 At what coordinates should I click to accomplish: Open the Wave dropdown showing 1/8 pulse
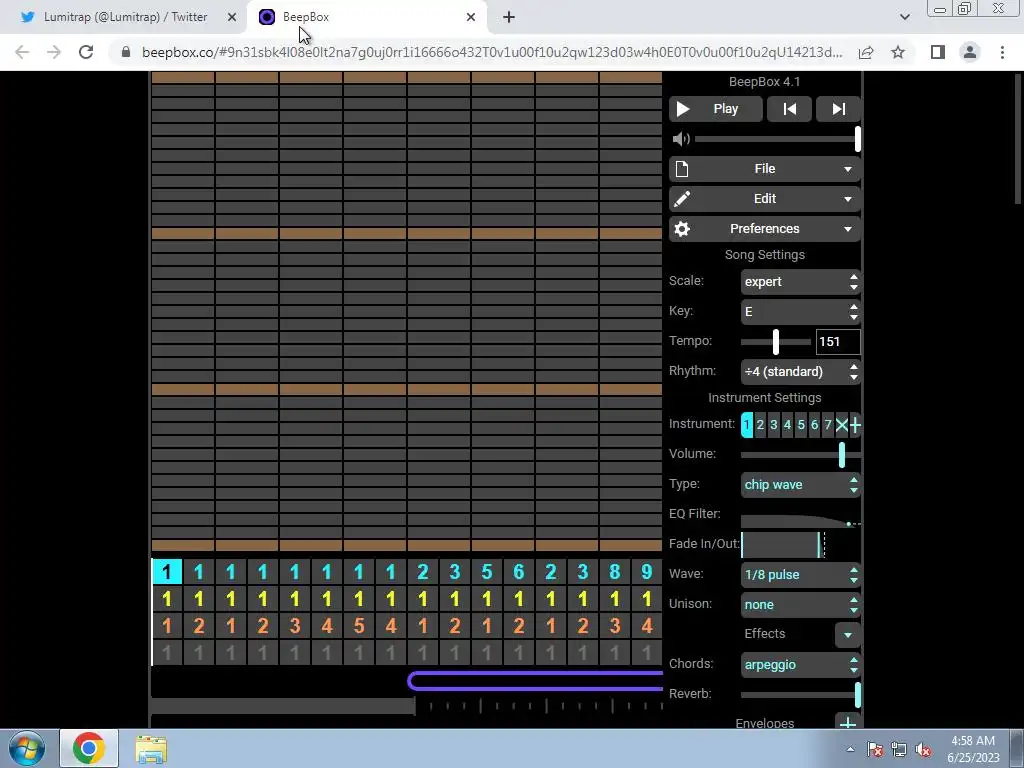click(x=801, y=575)
